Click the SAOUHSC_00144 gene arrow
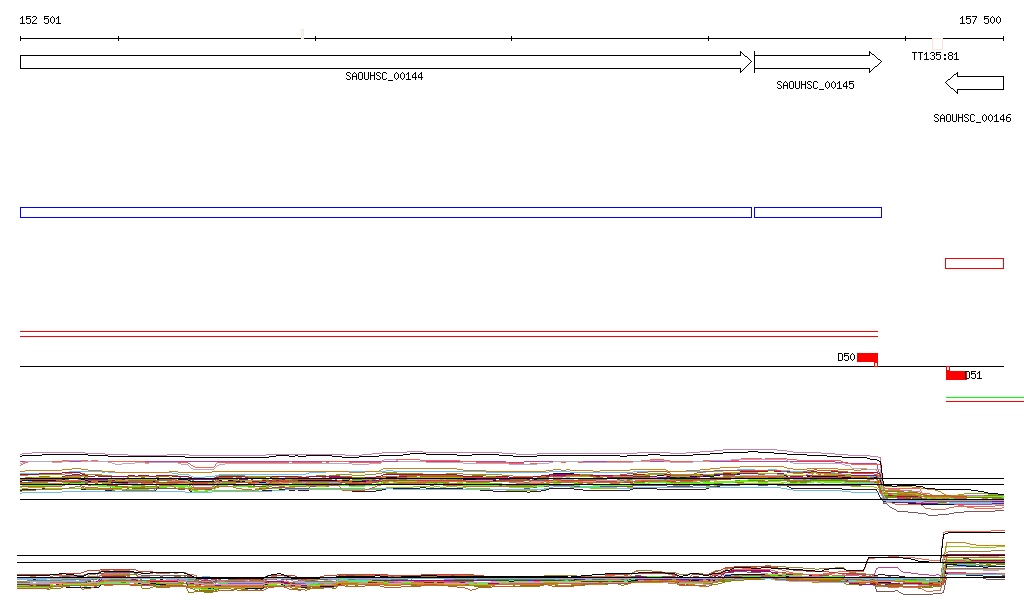 tap(385, 62)
